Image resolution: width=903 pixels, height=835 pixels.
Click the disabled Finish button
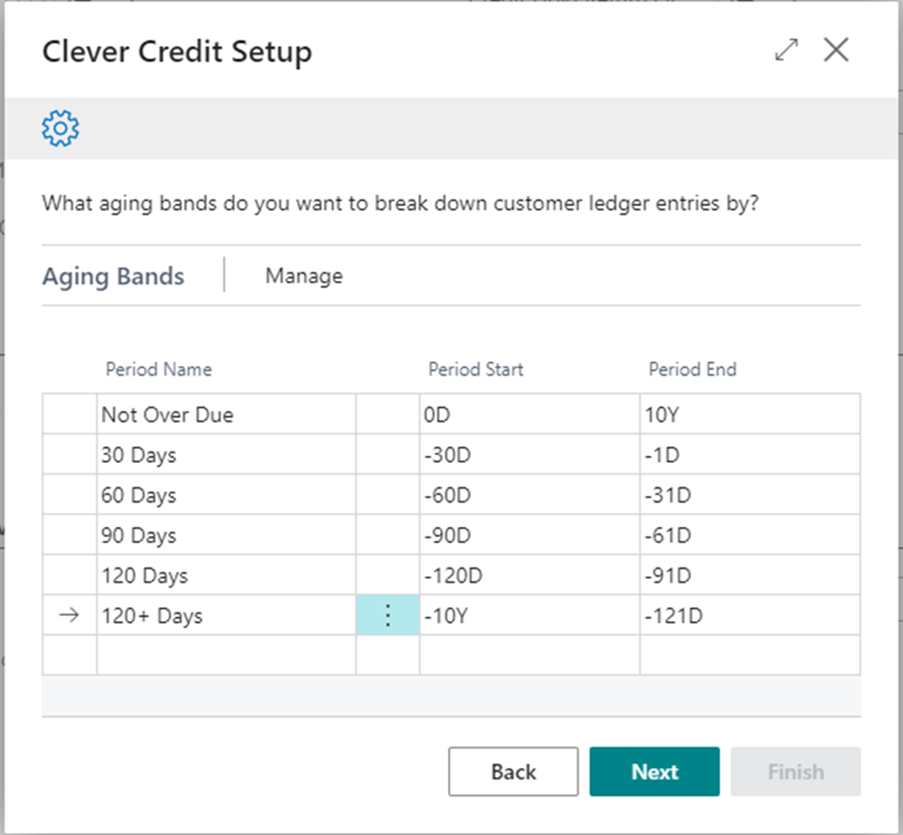point(796,772)
